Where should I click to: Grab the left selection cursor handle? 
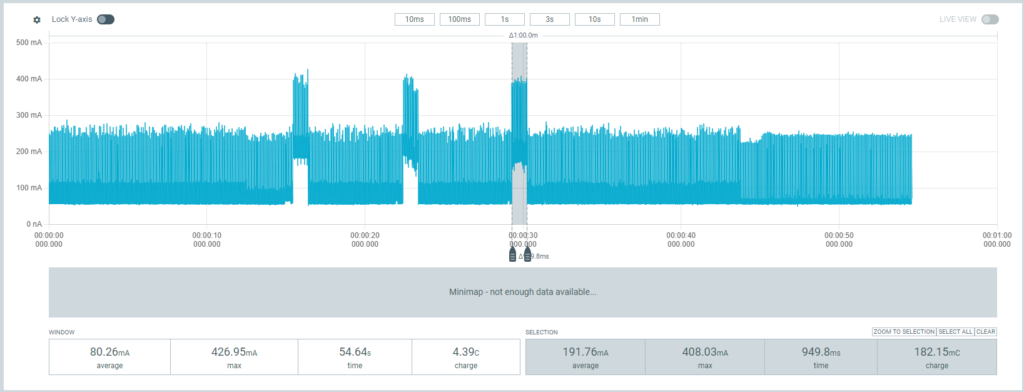pos(512,254)
